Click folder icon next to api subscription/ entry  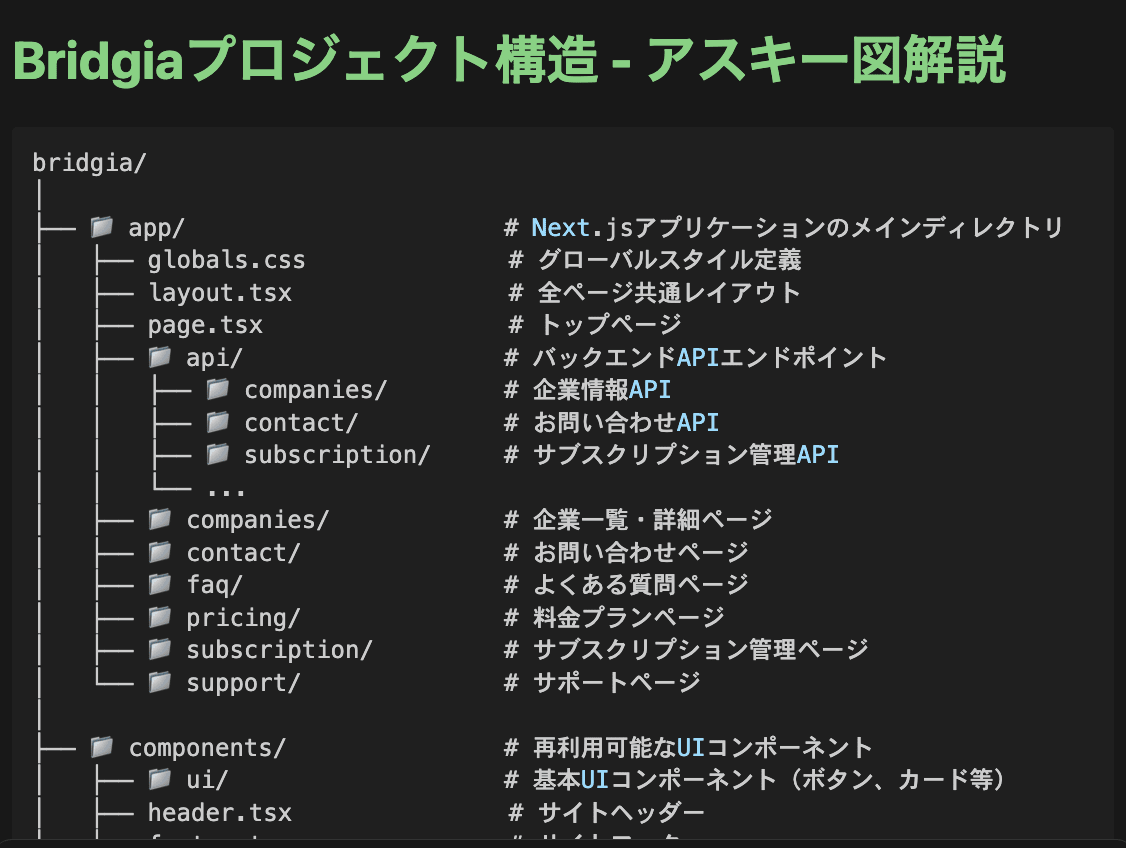tap(218, 454)
